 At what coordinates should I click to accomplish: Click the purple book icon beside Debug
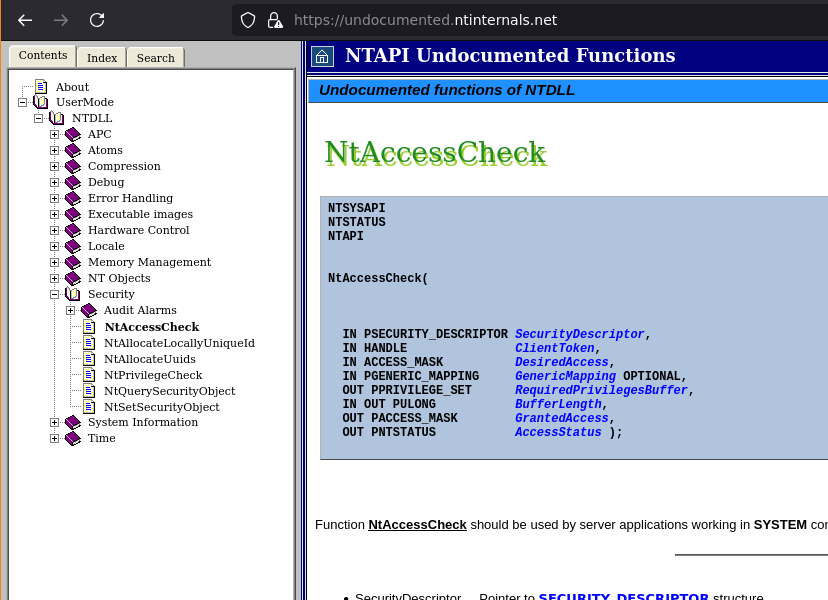pos(72,183)
